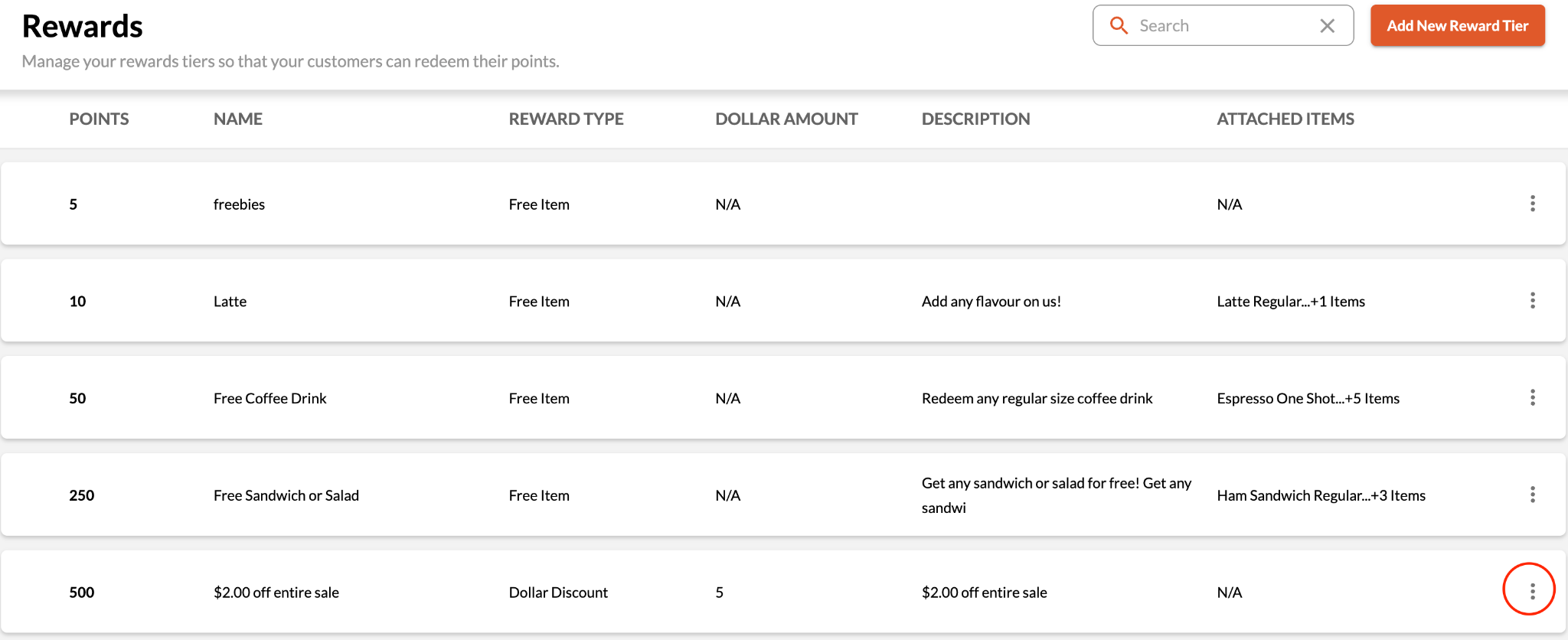Open options menu for Free Coffee Drink

(1532, 397)
